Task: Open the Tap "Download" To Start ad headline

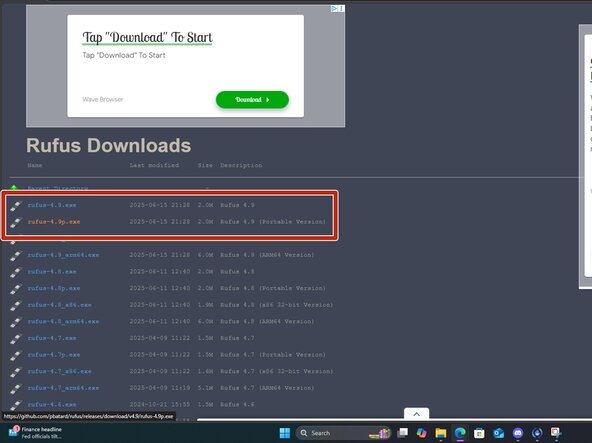Action: point(147,37)
